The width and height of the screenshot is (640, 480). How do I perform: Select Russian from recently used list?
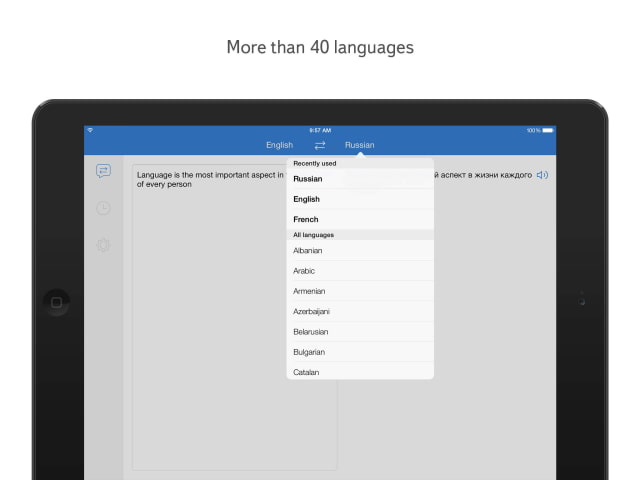click(x=360, y=179)
